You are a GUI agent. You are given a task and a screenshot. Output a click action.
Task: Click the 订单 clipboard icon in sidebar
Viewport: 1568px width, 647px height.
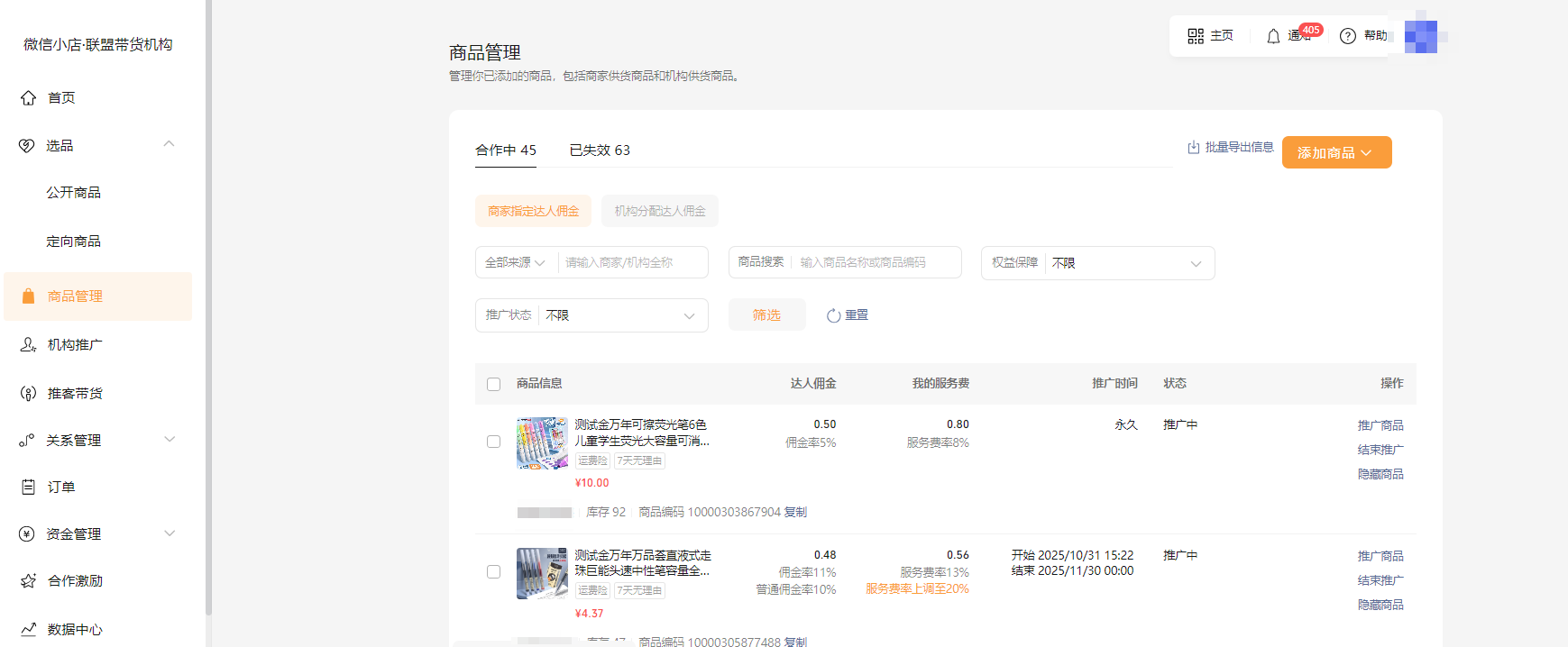(28, 488)
